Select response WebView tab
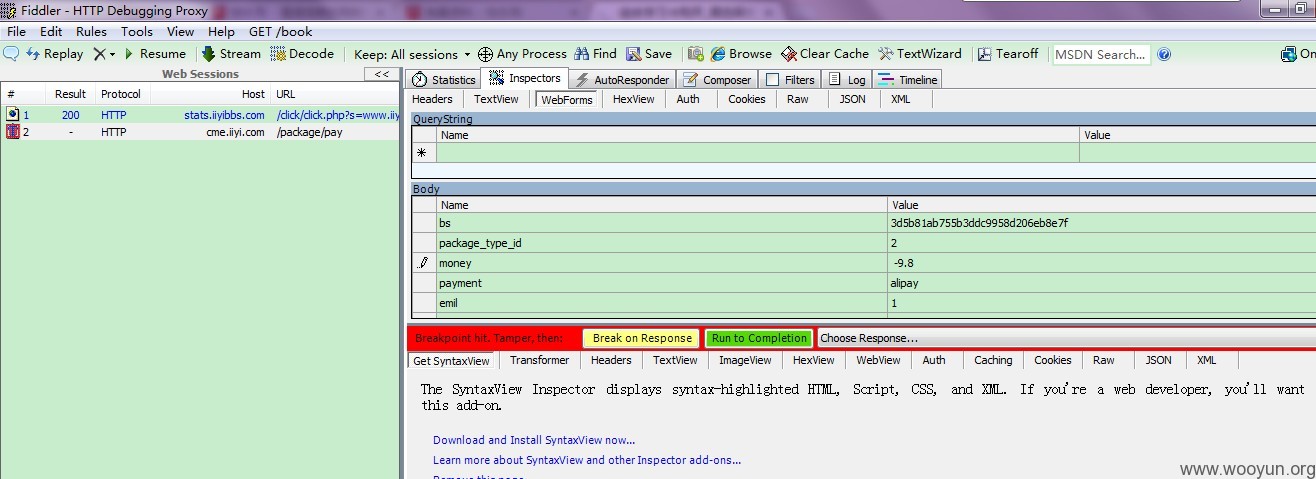The width and height of the screenshot is (1316, 479). [878, 360]
